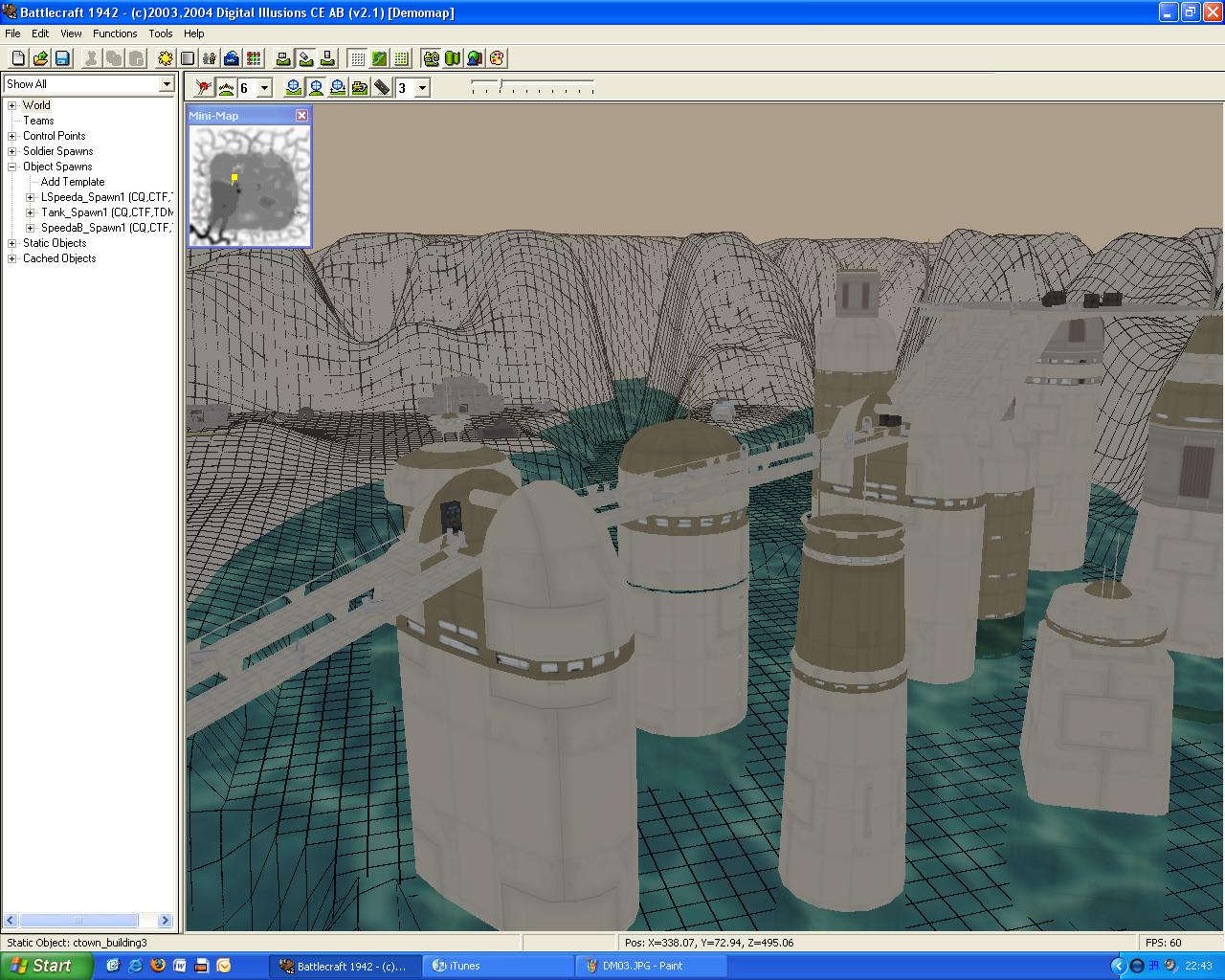Image resolution: width=1225 pixels, height=980 pixels.
Task: Switch to the iTunes taskbar button
Action: (x=496, y=966)
